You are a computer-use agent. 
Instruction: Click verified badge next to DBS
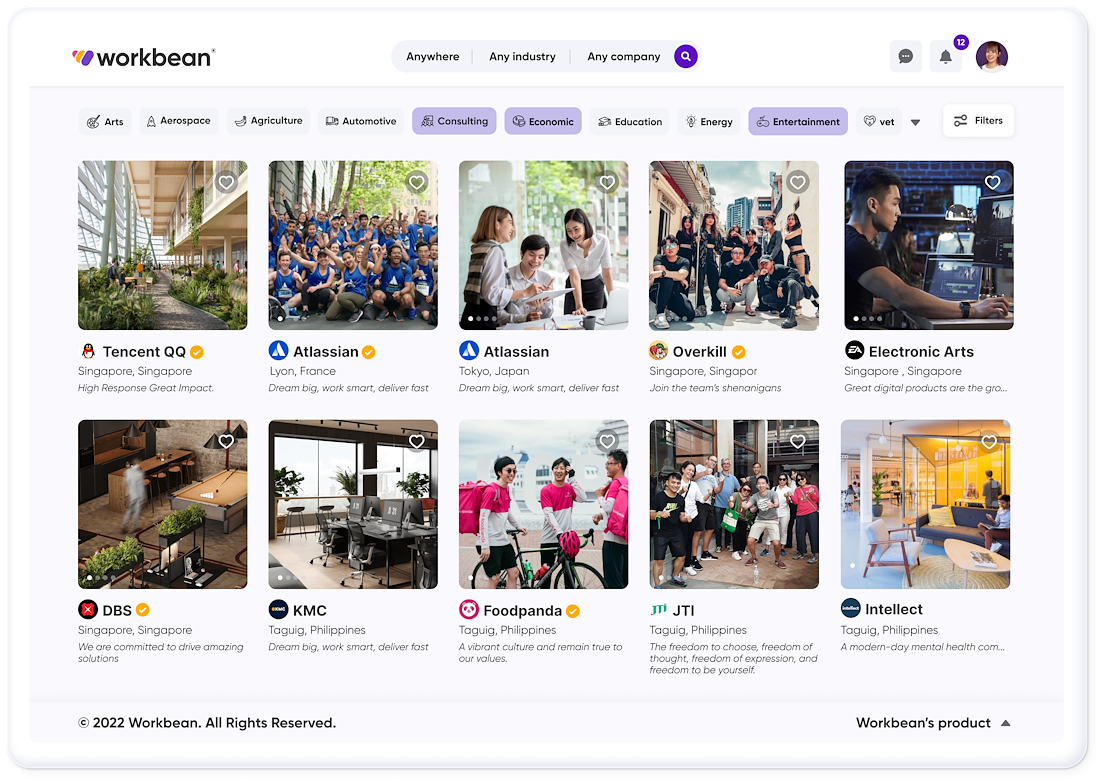142,610
